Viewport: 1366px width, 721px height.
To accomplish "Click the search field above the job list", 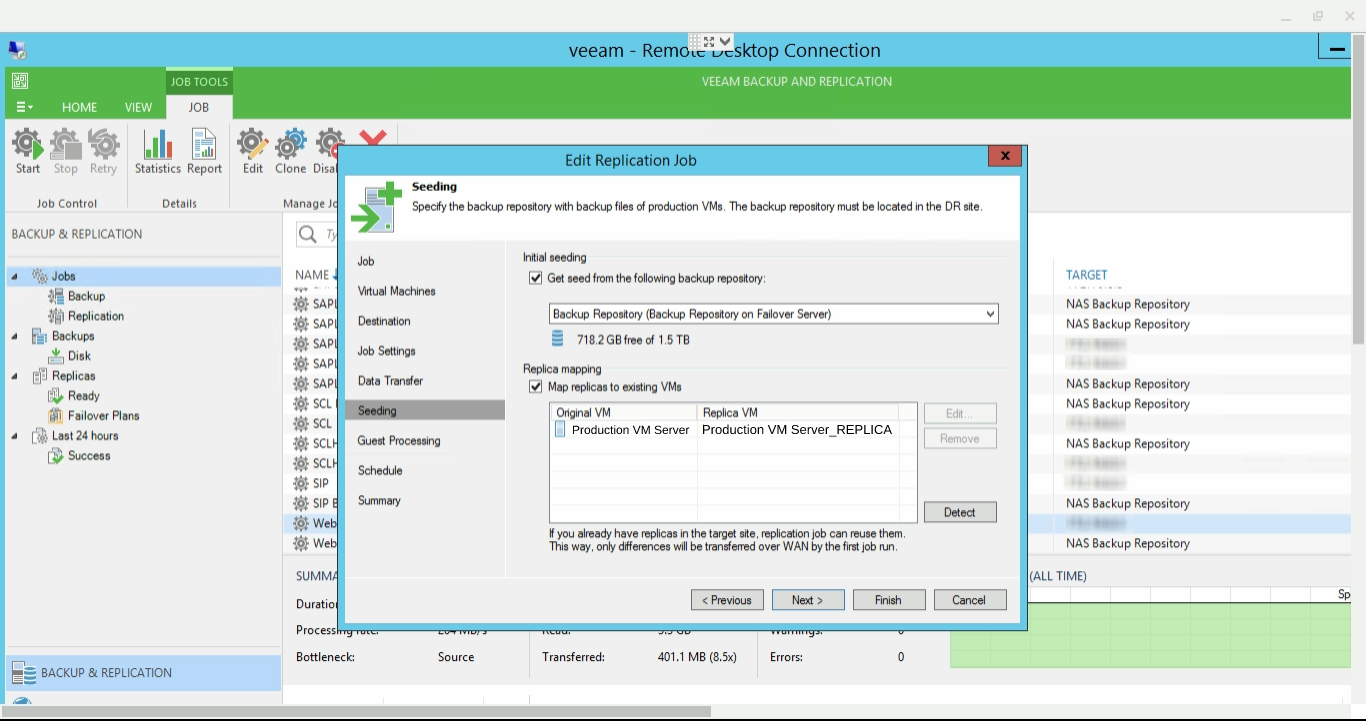I will click(320, 234).
